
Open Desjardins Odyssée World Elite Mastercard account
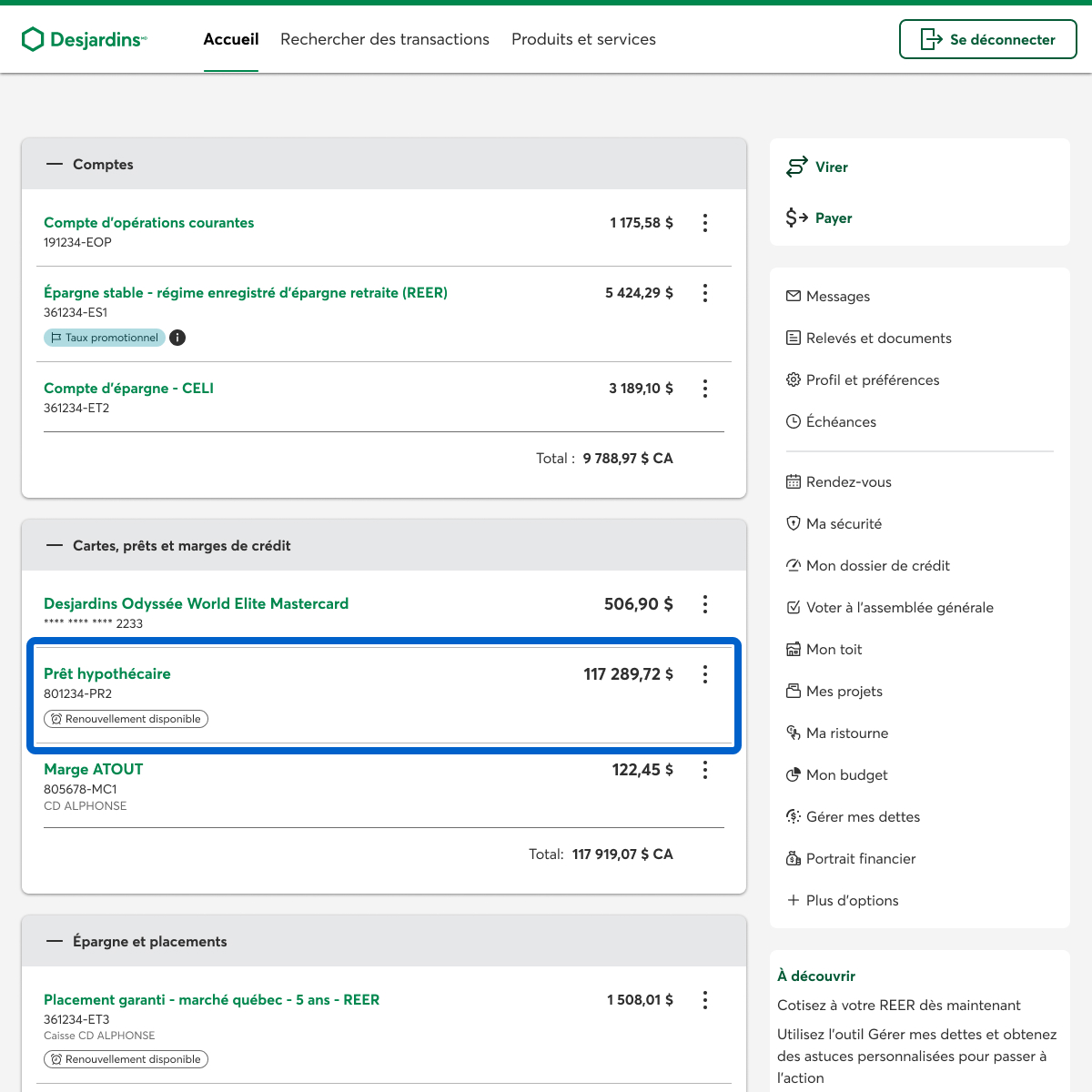pos(196,603)
